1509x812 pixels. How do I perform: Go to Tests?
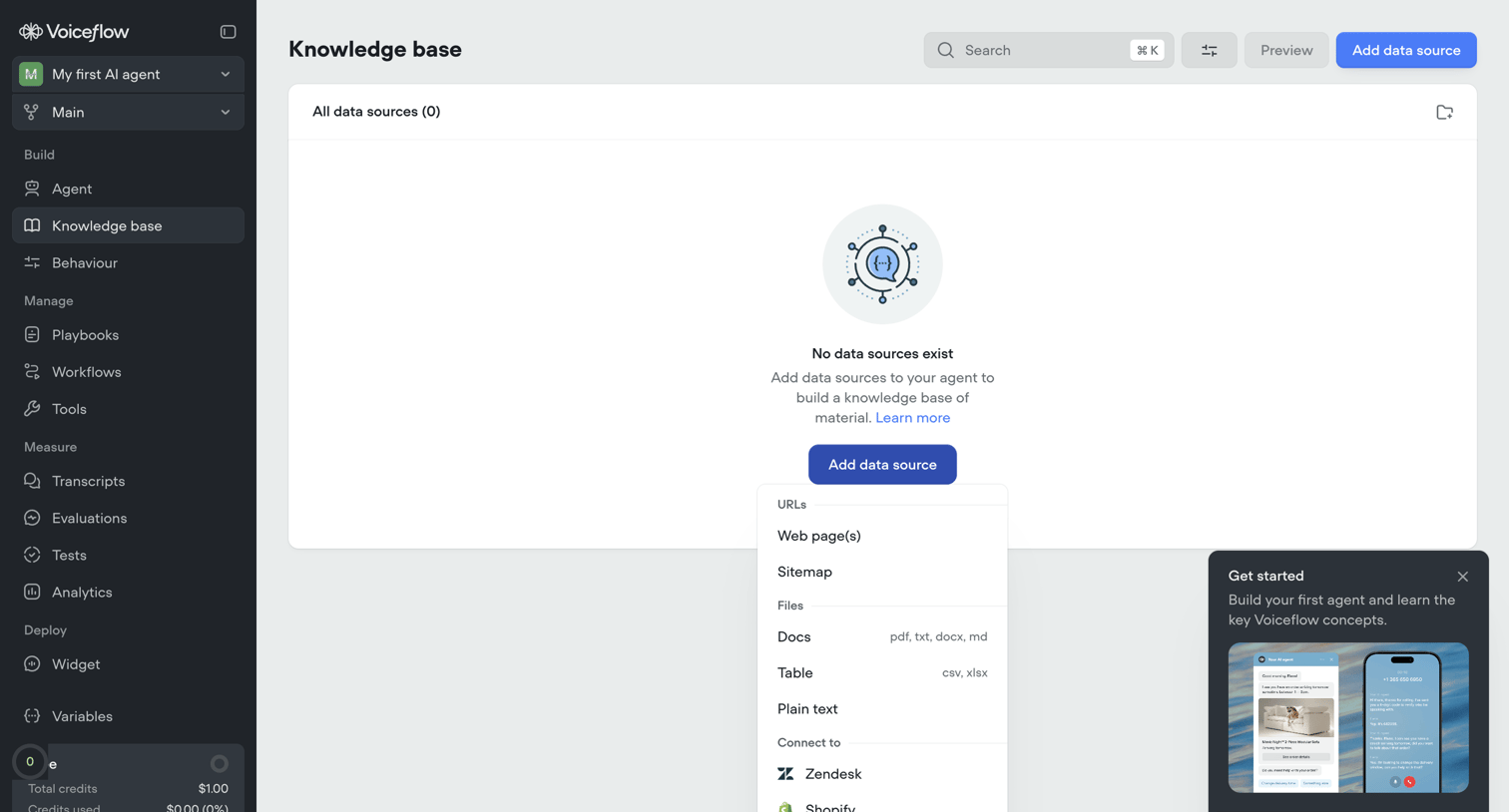point(128,555)
